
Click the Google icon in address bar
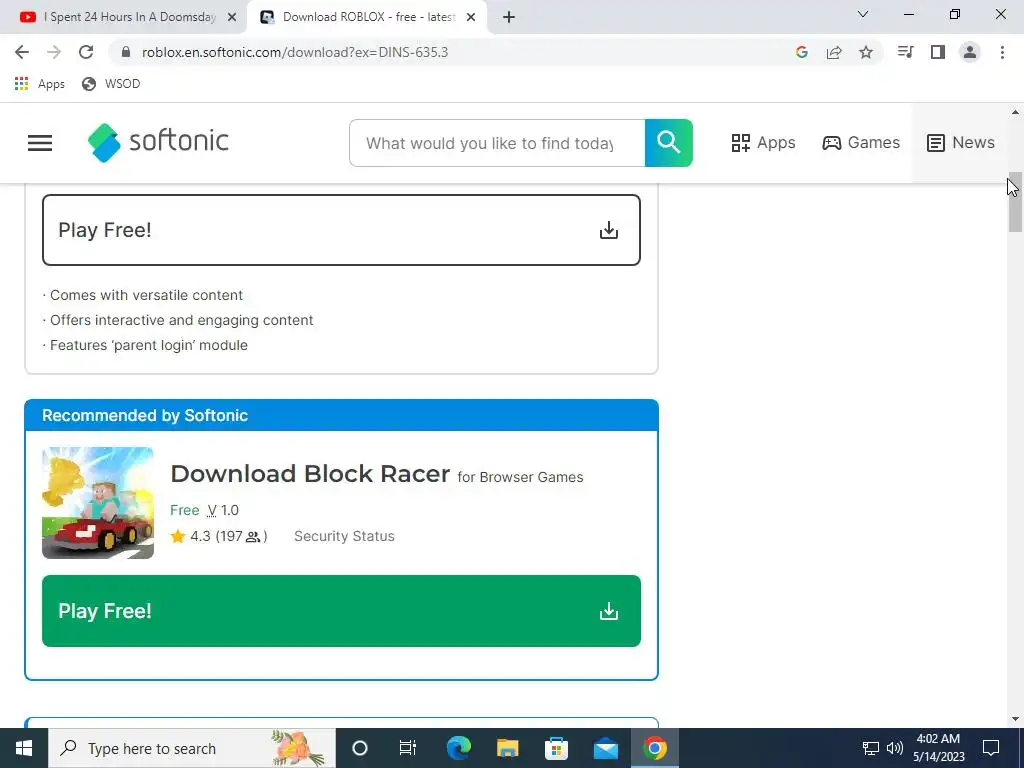(x=802, y=52)
